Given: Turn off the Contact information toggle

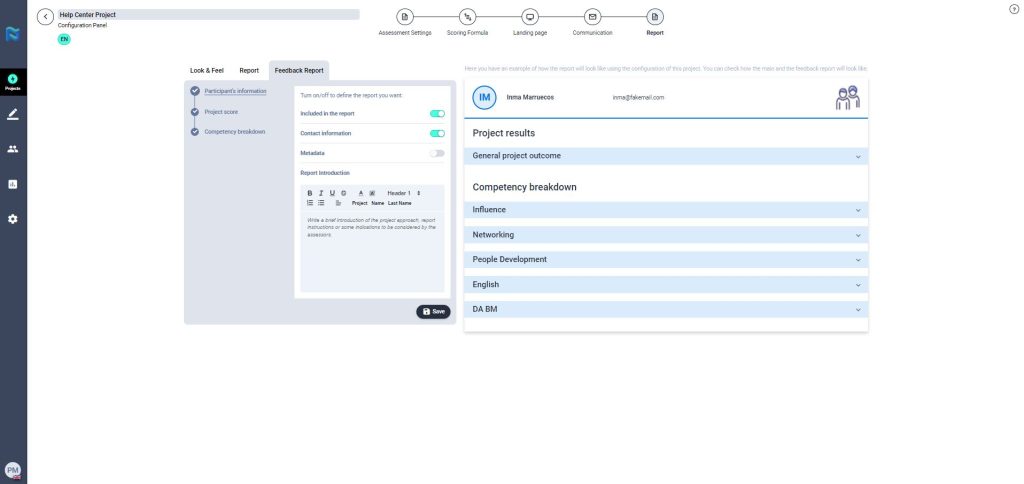Looking at the screenshot, I should (x=437, y=133).
